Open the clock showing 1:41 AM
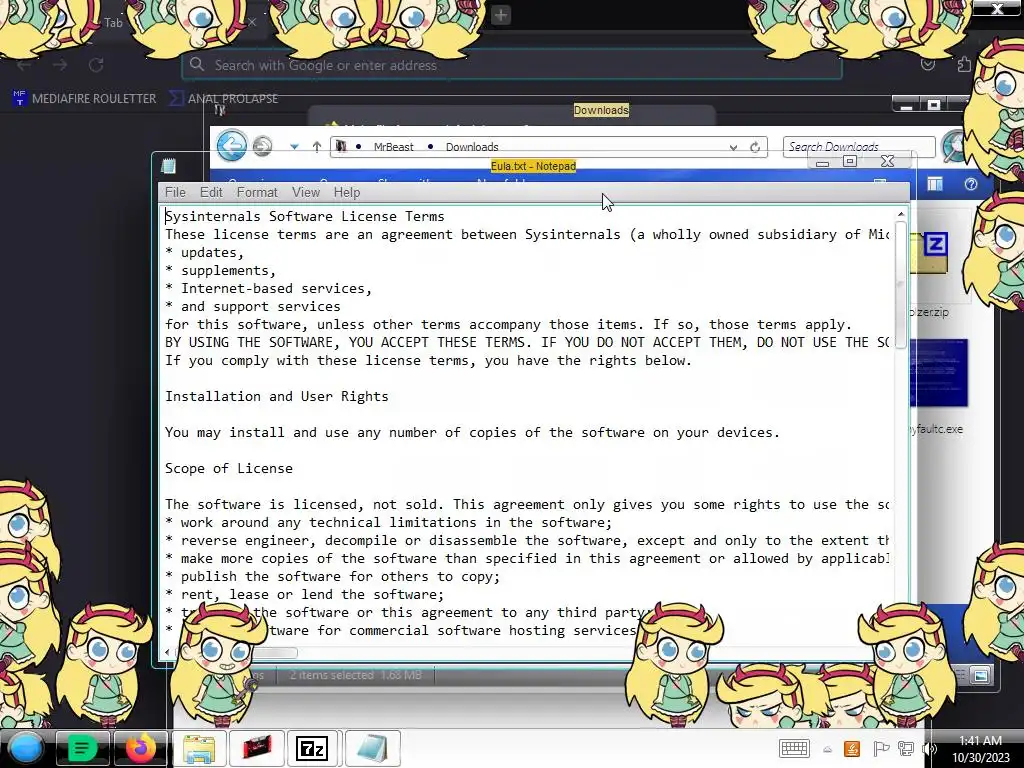 [x=980, y=748]
